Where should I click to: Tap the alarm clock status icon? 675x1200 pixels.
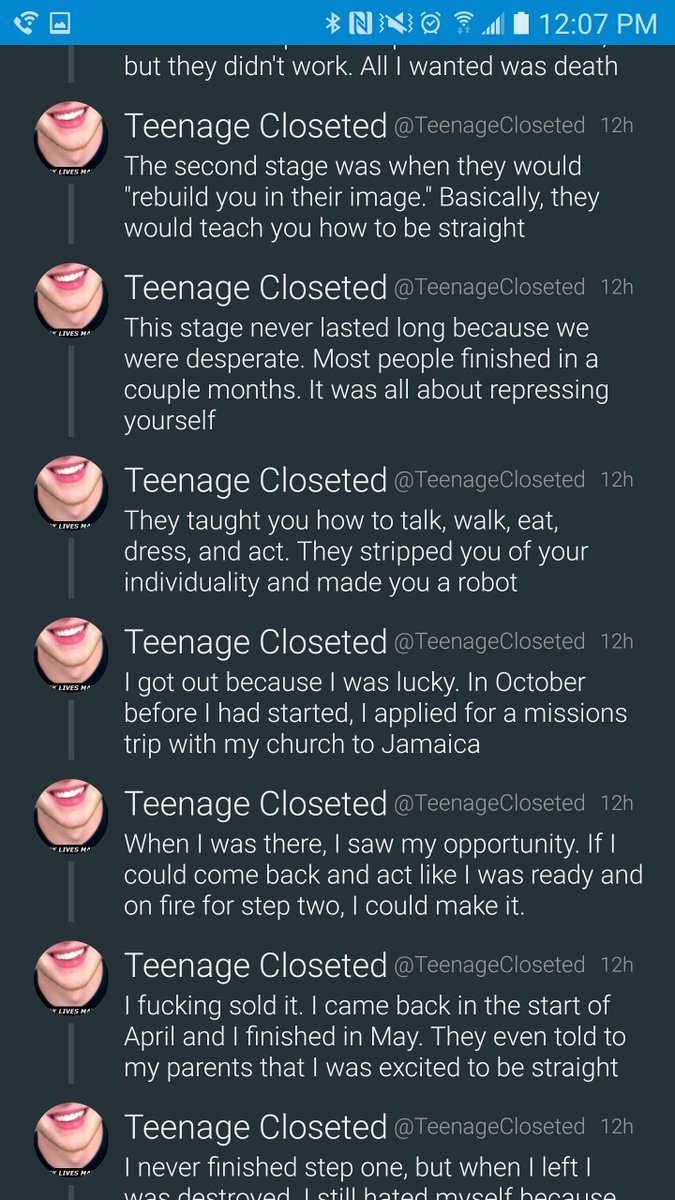tap(431, 22)
